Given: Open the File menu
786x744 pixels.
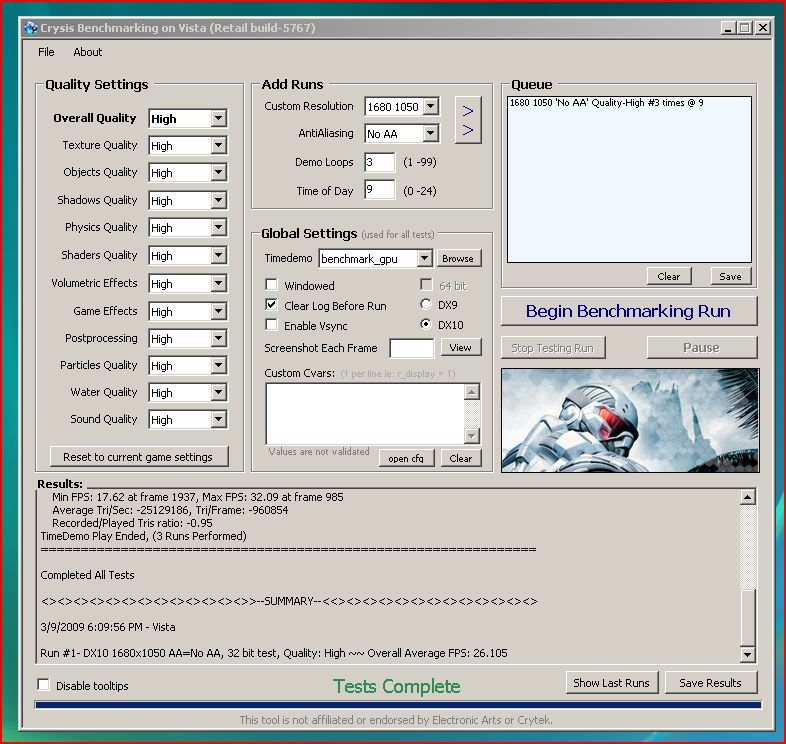Looking at the screenshot, I should pyautogui.click(x=46, y=52).
